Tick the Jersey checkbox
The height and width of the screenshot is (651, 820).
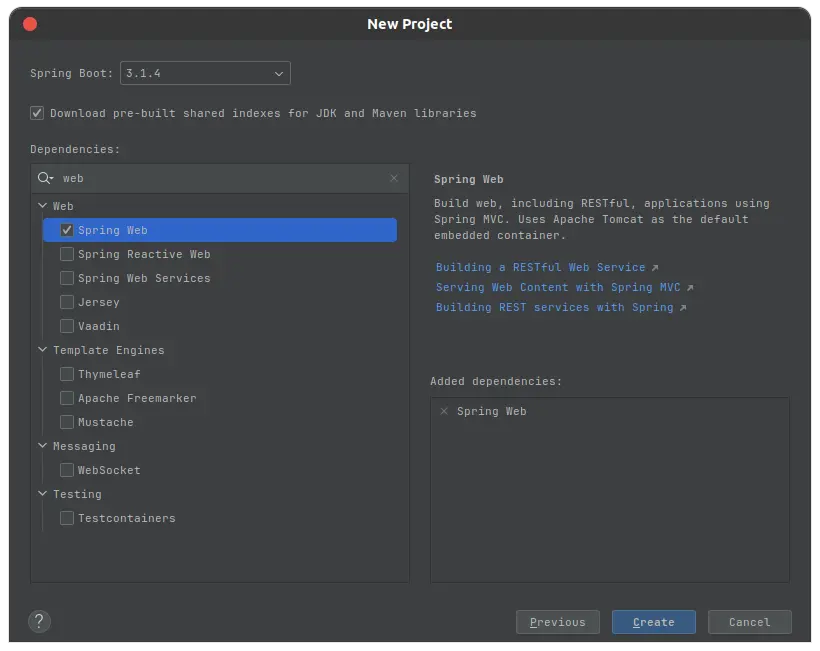pos(67,302)
